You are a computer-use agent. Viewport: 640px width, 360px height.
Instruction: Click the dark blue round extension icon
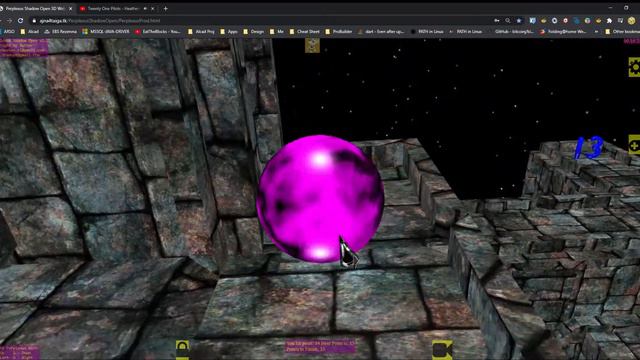pos(576,20)
